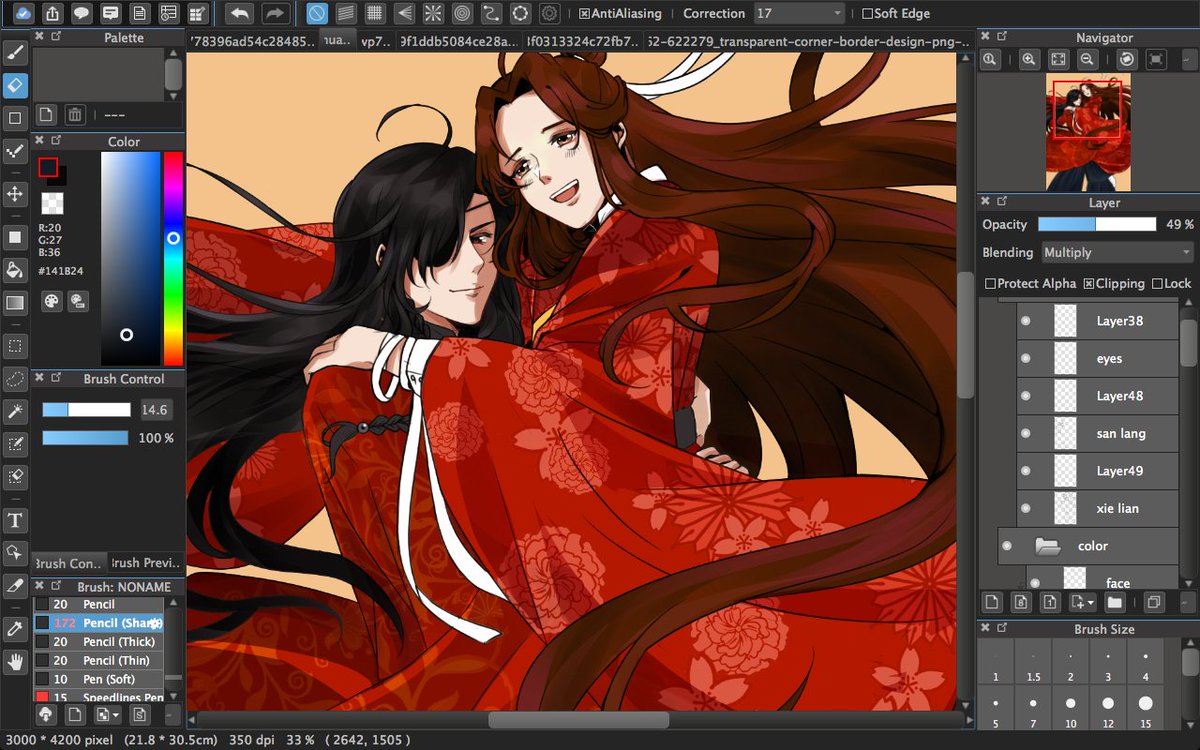Image resolution: width=1200 pixels, height=750 pixels.
Task: Select the Eraser tool
Action: point(15,85)
